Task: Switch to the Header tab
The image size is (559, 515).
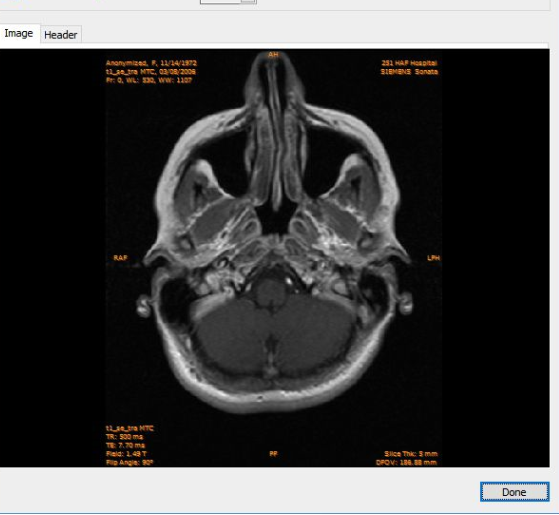Action: 61,35
